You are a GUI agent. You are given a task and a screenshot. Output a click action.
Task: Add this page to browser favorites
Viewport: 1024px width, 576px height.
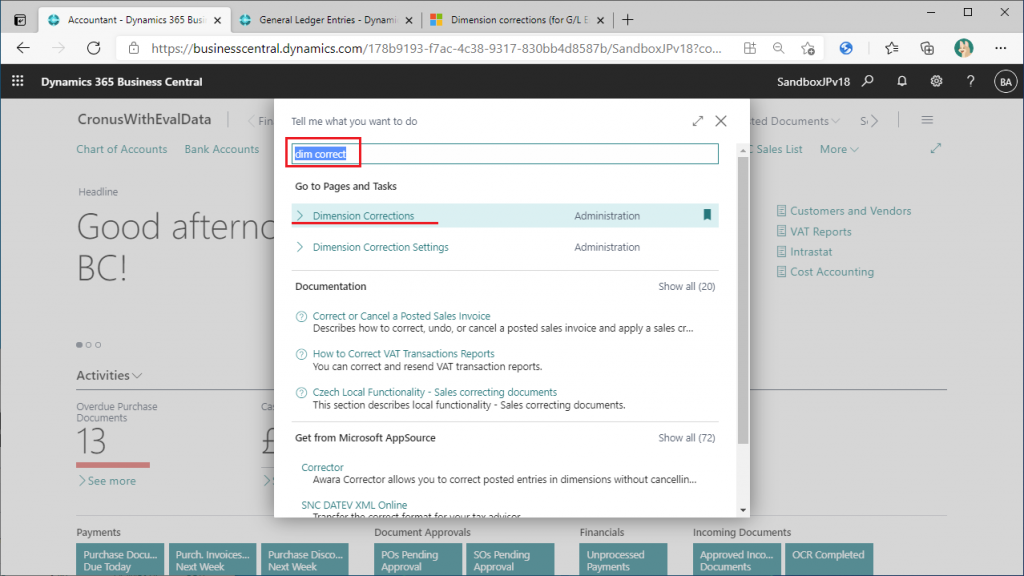(x=808, y=48)
